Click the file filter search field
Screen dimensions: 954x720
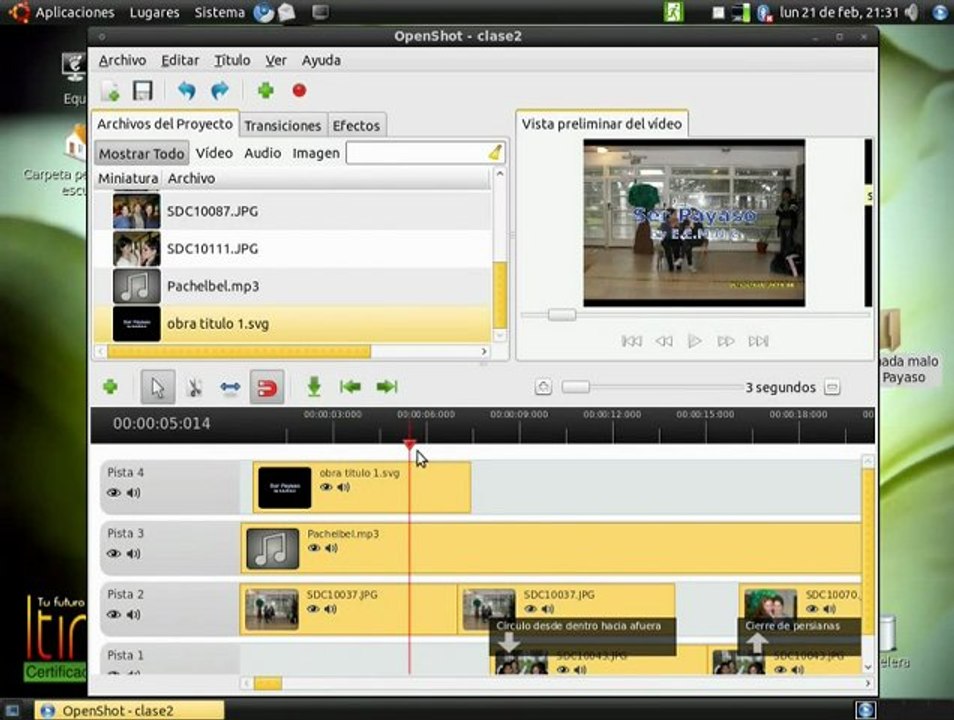[416, 153]
